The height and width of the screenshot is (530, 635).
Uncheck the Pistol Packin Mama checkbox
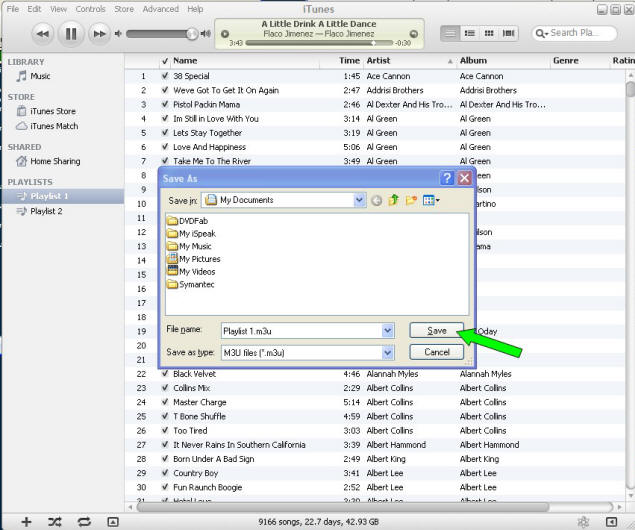(165, 104)
